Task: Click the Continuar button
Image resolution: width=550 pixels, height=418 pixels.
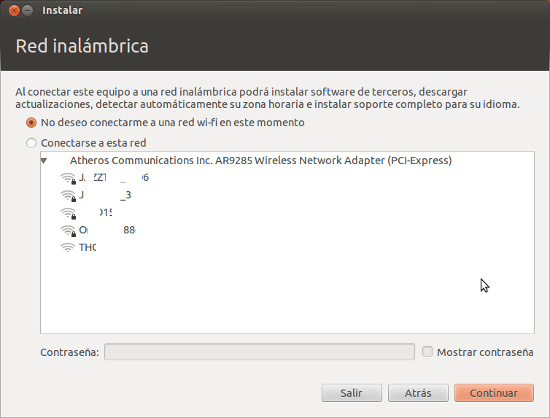Action: click(x=494, y=393)
